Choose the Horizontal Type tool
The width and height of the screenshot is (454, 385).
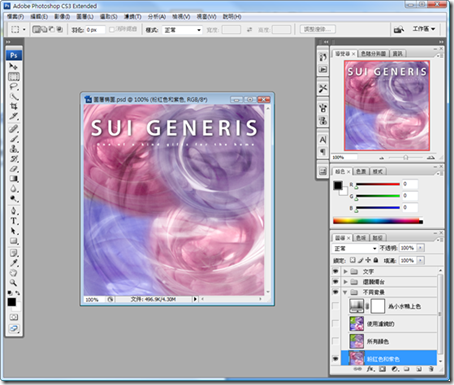(x=14, y=221)
